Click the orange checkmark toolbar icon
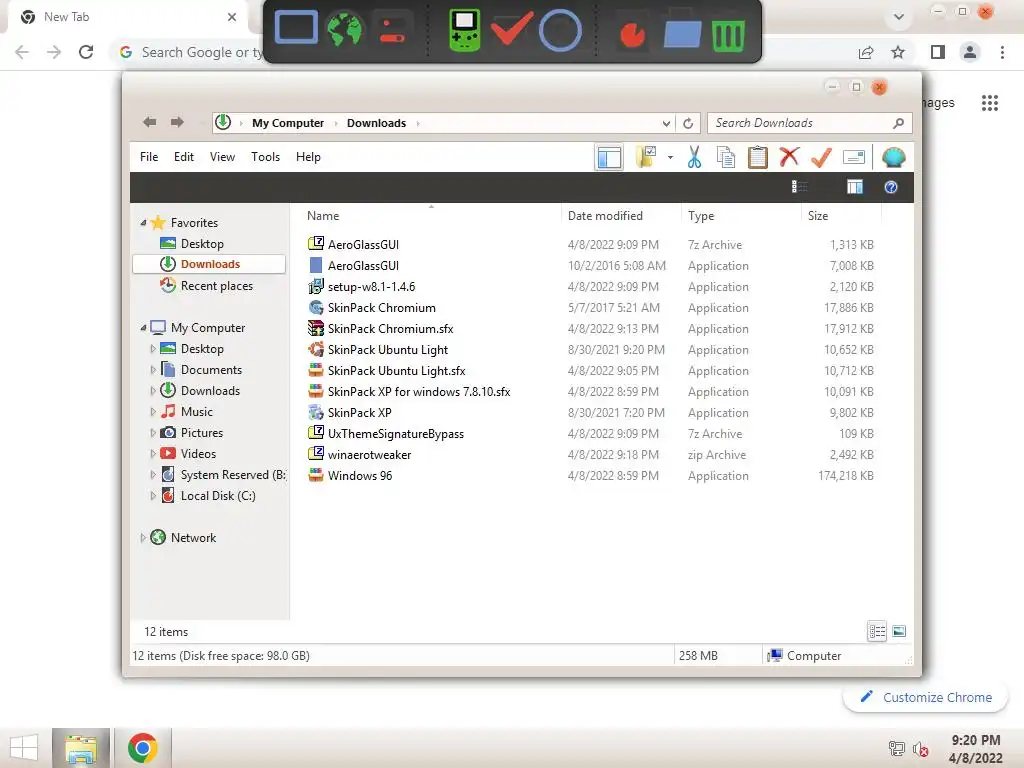Viewport: 1024px width, 768px height. (x=821, y=157)
